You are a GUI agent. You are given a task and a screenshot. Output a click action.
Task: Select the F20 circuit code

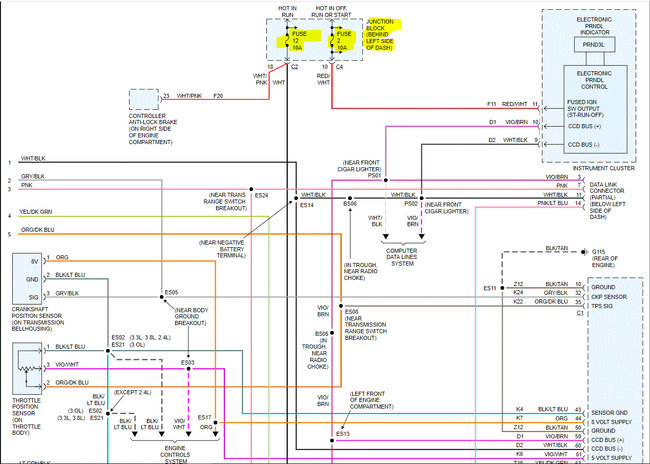click(x=218, y=96)
